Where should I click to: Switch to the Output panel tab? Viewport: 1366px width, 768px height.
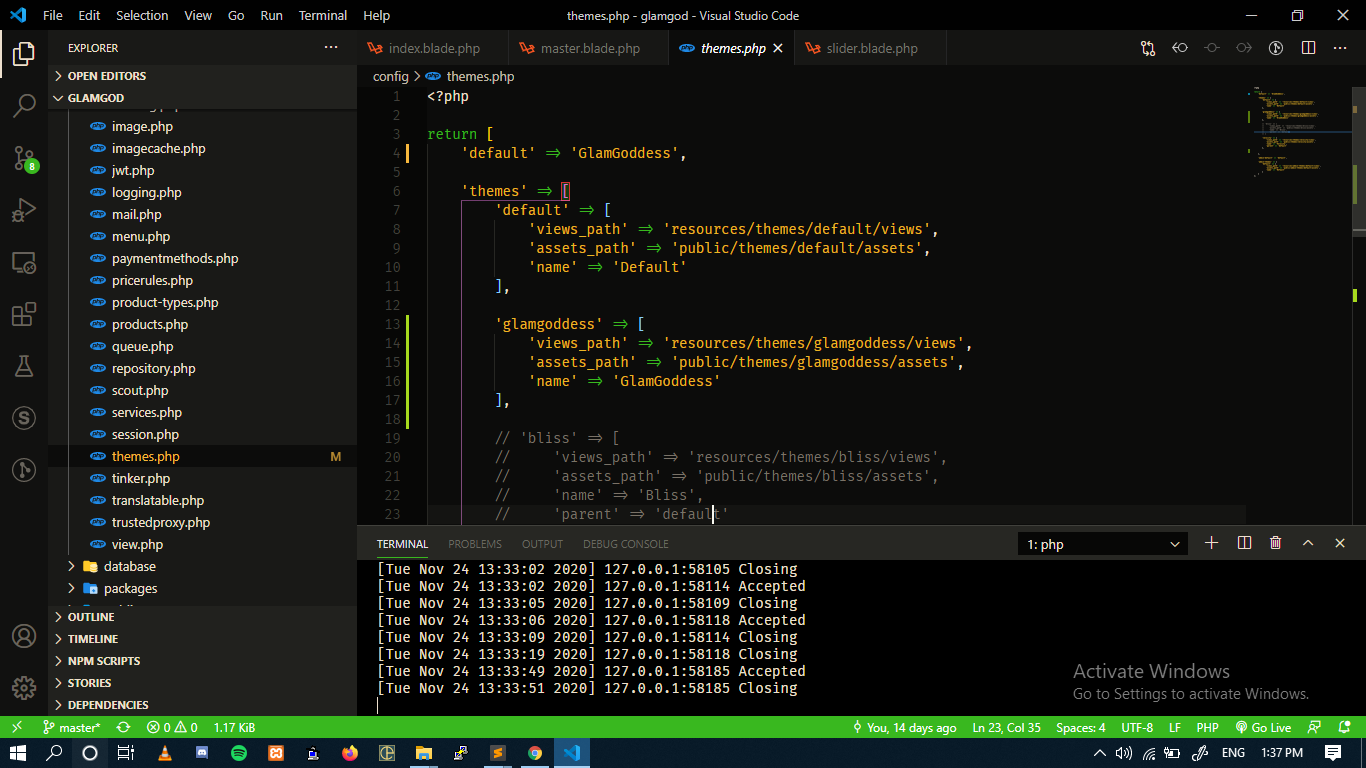coord(542,544)
